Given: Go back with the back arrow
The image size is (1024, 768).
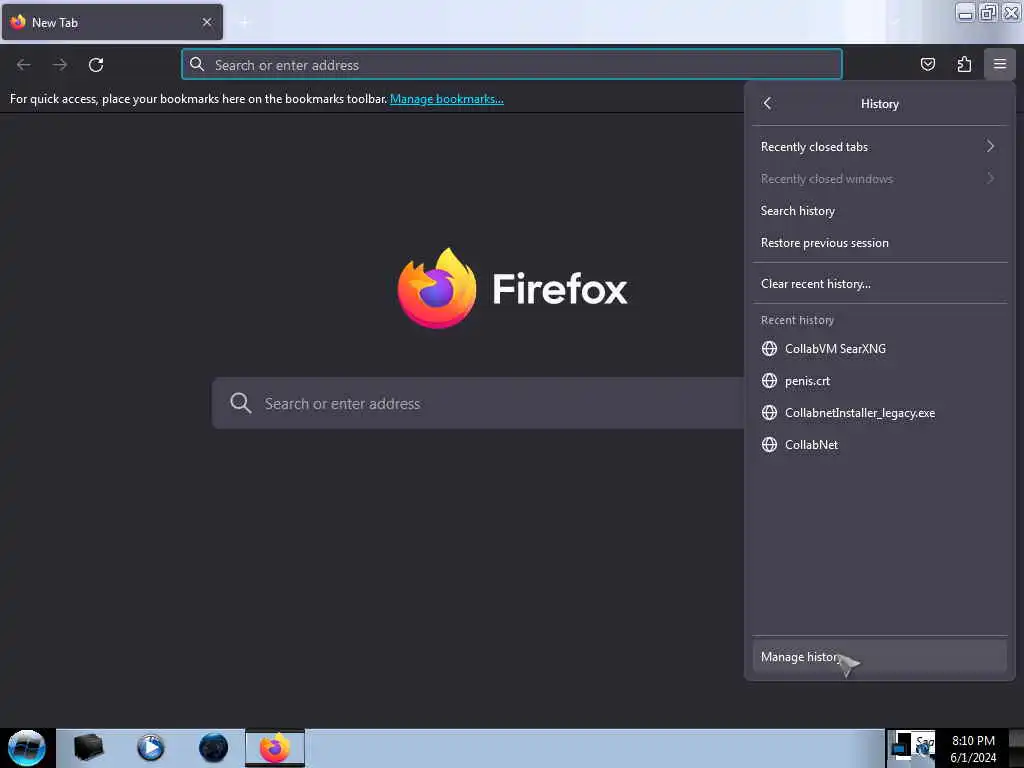Looking at the screenshot, I should click(x=24, y=65).
